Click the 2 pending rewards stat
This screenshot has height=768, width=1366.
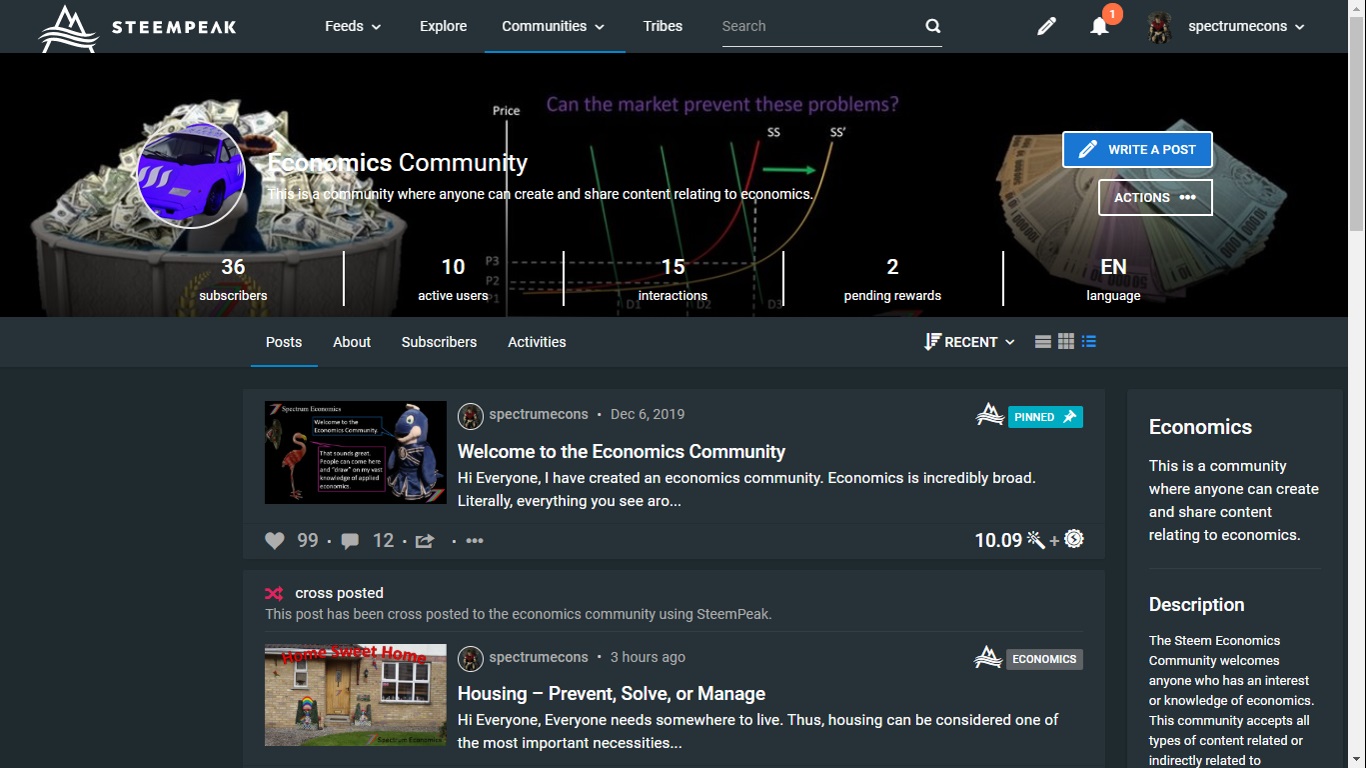(892, 279)
